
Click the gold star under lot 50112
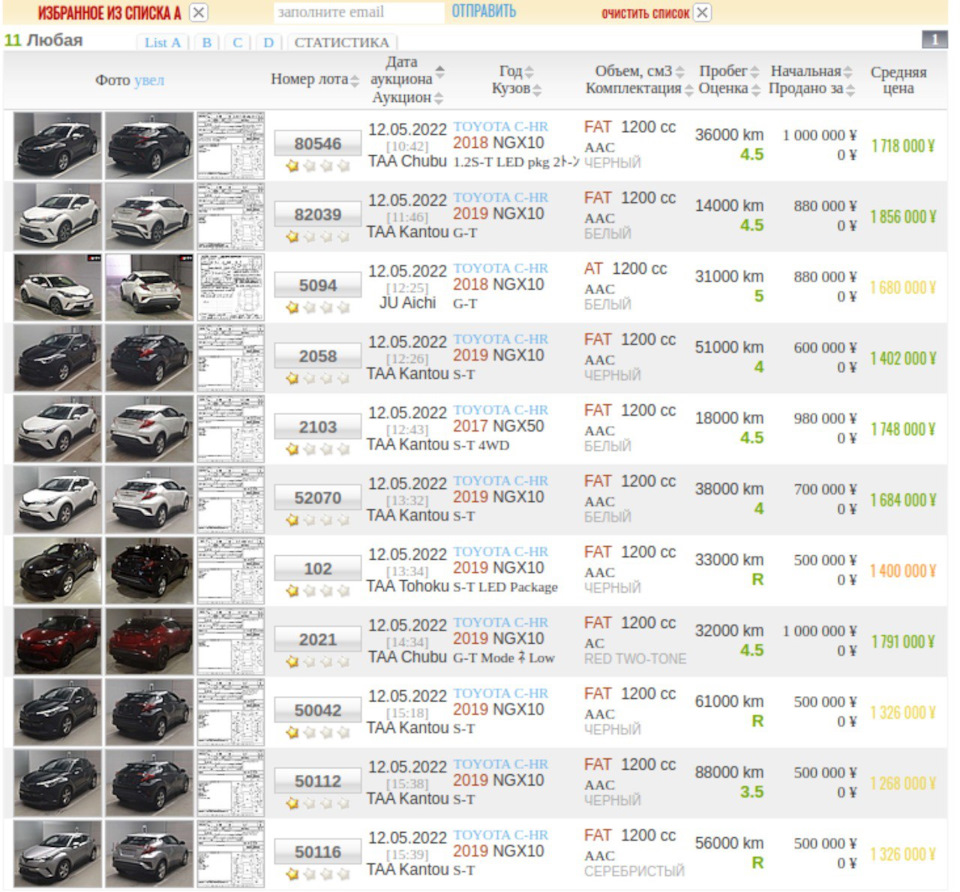[x=293, y=803]
